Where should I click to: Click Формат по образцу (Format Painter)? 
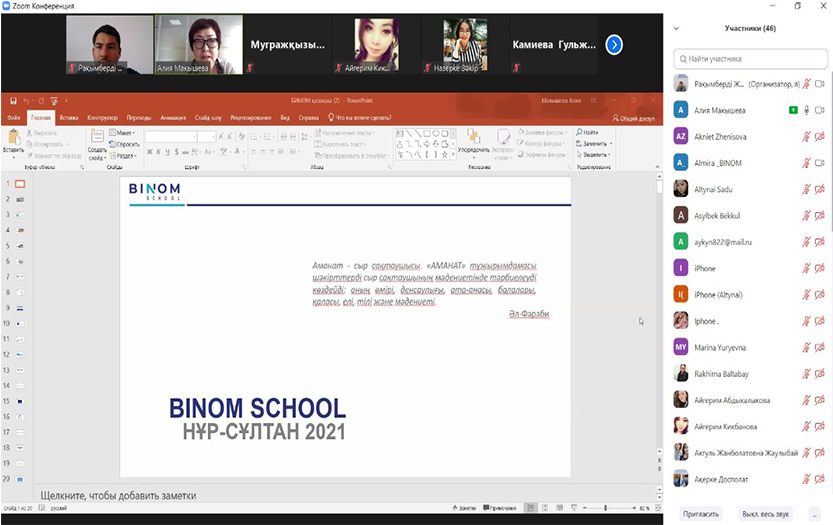tap(54, 156)
